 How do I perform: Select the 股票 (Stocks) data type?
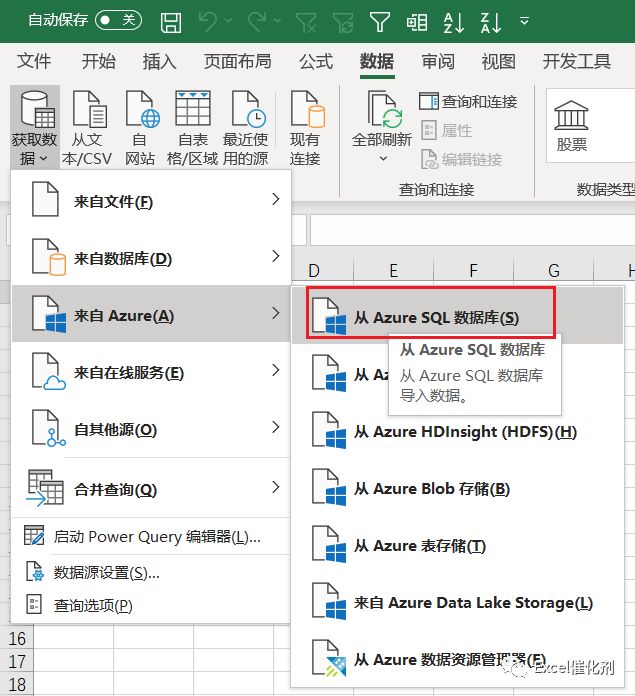click(x=572, y=126)
